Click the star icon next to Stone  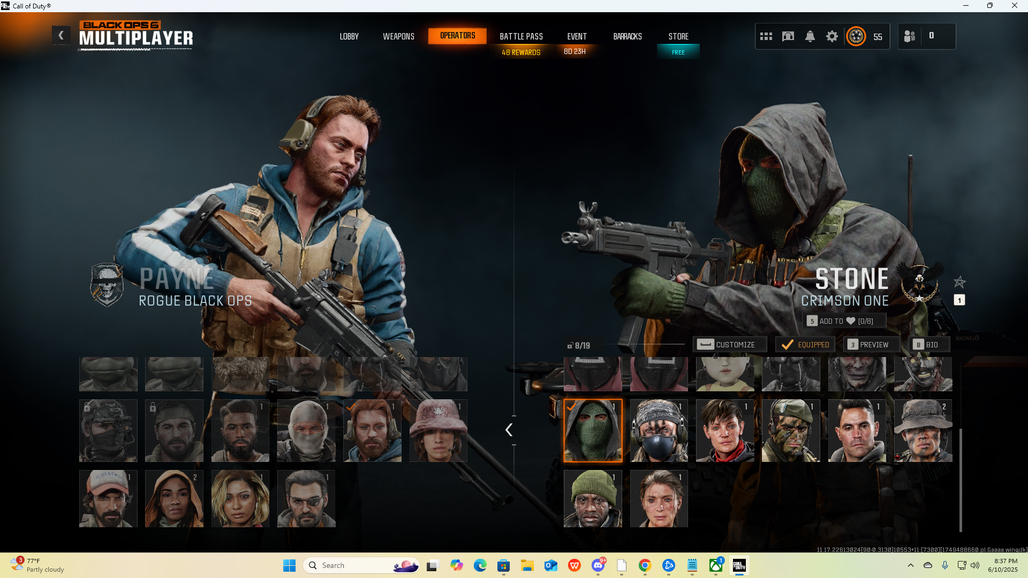[959, 282]
